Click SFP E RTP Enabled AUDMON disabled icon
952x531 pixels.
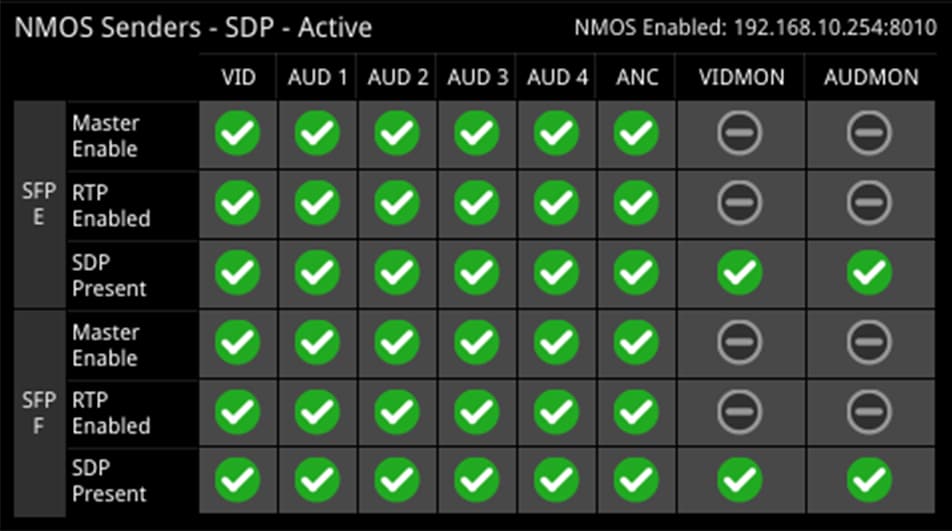869,203
